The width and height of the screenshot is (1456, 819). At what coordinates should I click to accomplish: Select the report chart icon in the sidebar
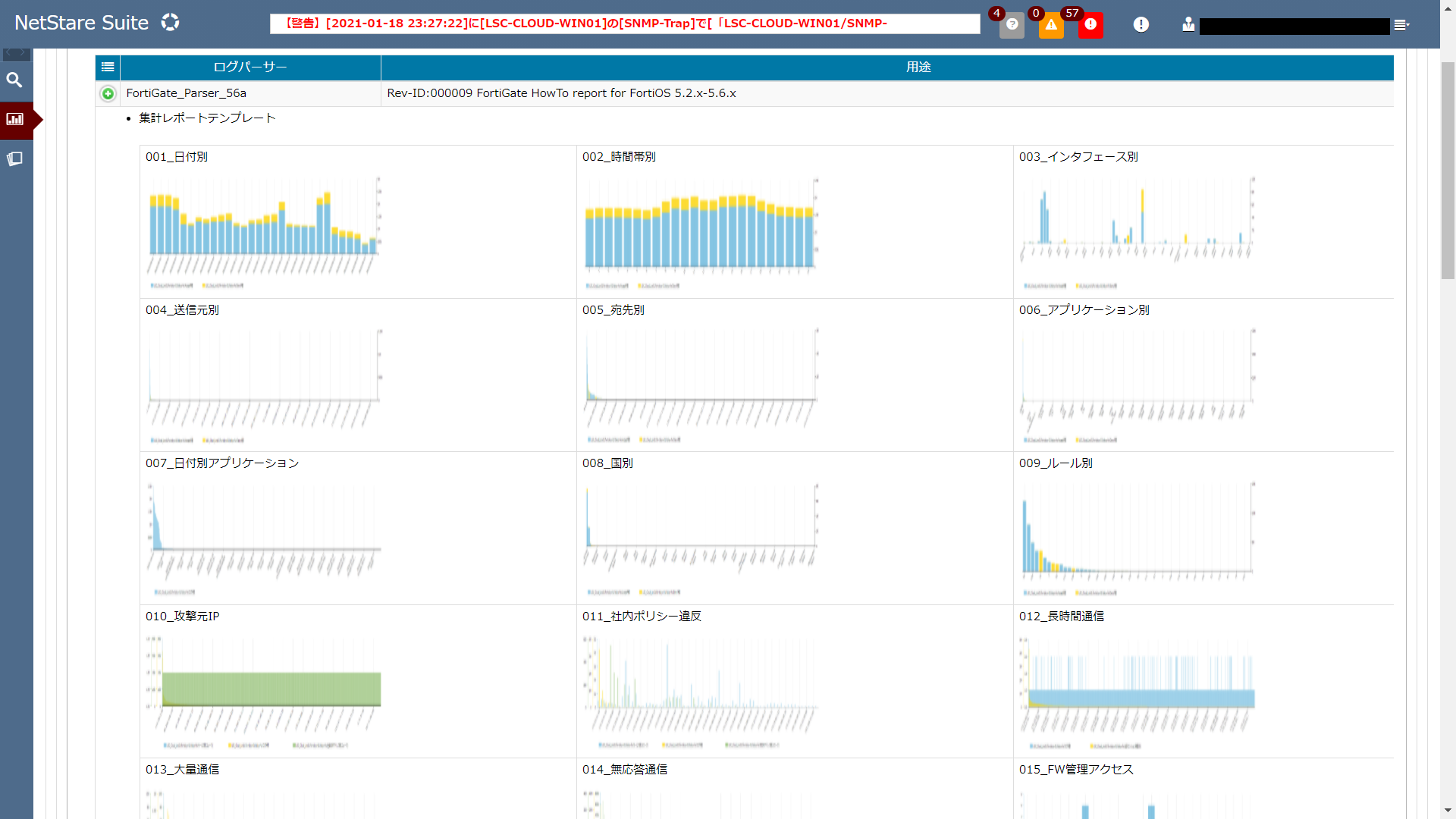[x=15, y=119]
